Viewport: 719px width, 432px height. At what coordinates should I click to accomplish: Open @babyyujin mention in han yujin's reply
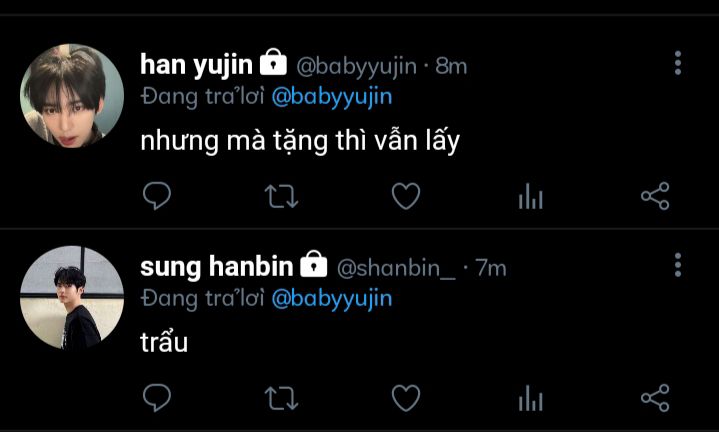click(x=332, y=97)
